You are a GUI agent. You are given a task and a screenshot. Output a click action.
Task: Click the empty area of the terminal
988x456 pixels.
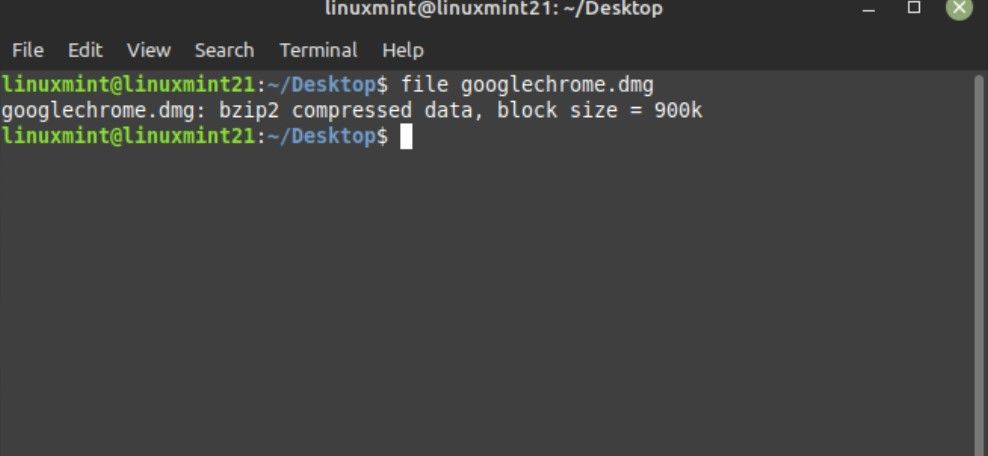[480, 300]
